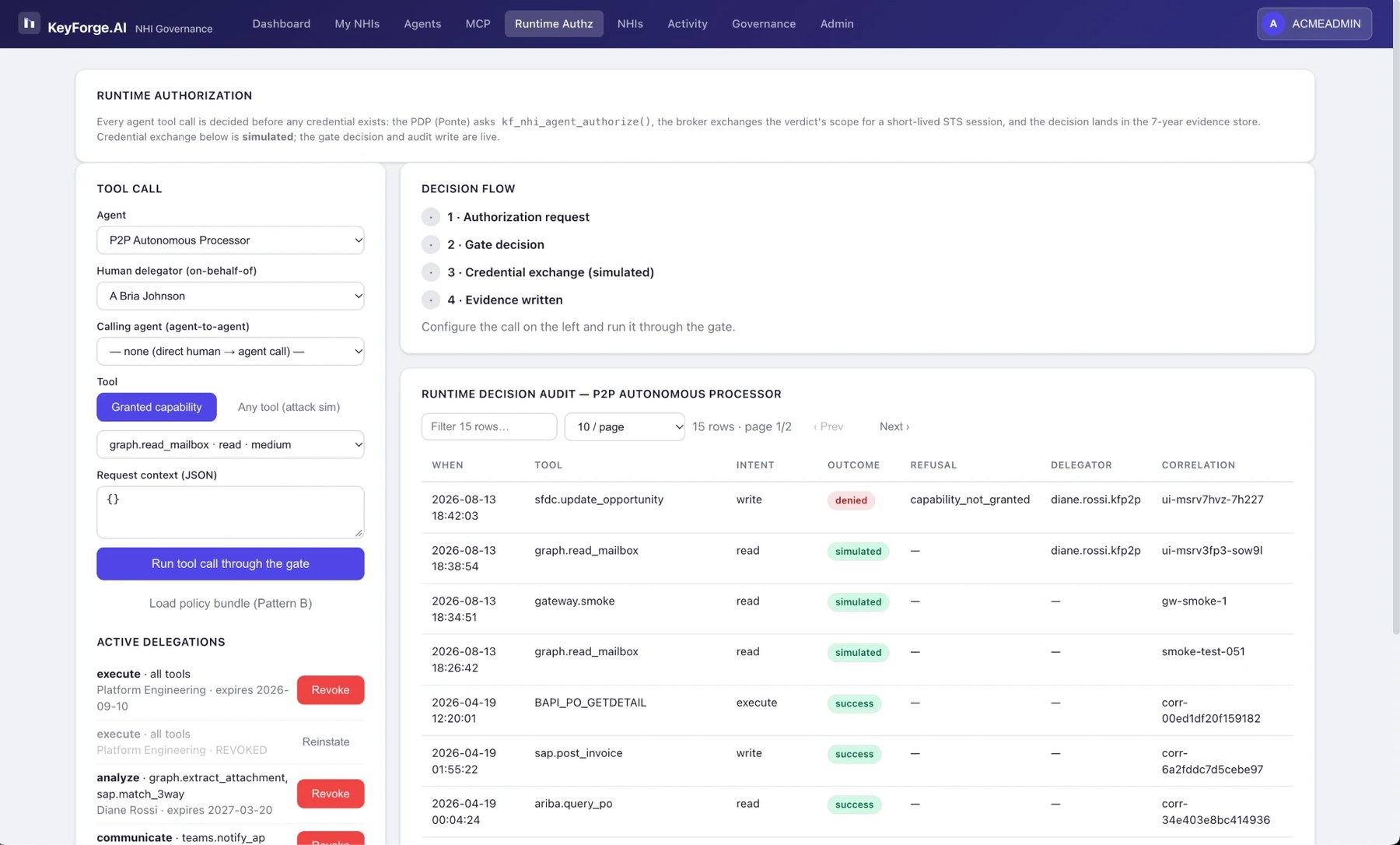The width and height of the screenshot is (1400, 845).
Task: Click the OUTCOME column header
Action: coord(853,465)
